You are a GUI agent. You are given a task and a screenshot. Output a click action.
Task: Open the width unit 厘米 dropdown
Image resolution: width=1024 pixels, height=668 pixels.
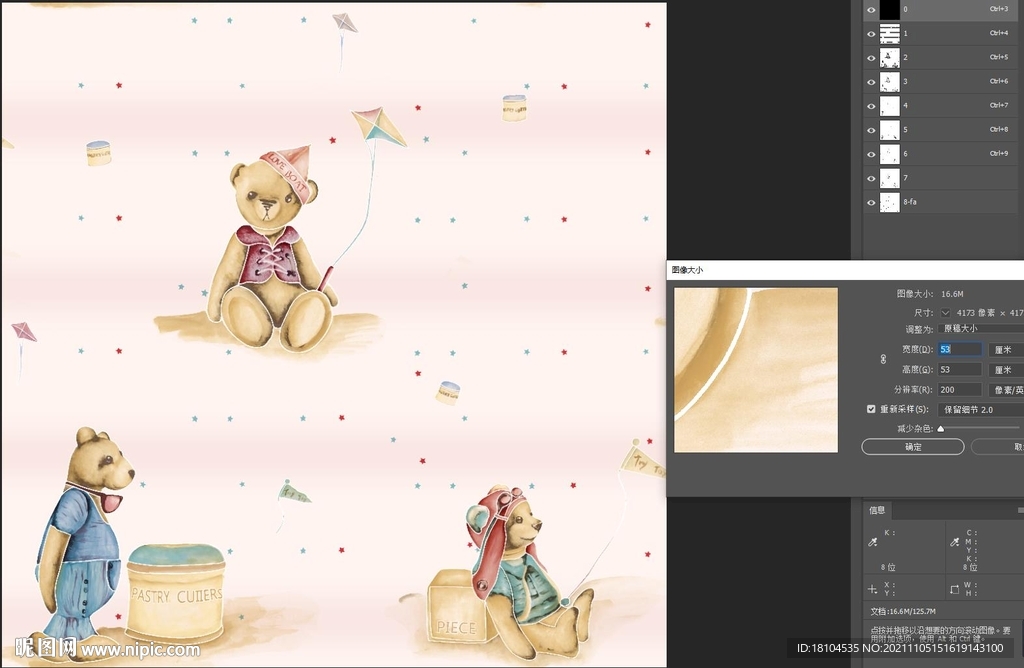tap(1005, 349)
